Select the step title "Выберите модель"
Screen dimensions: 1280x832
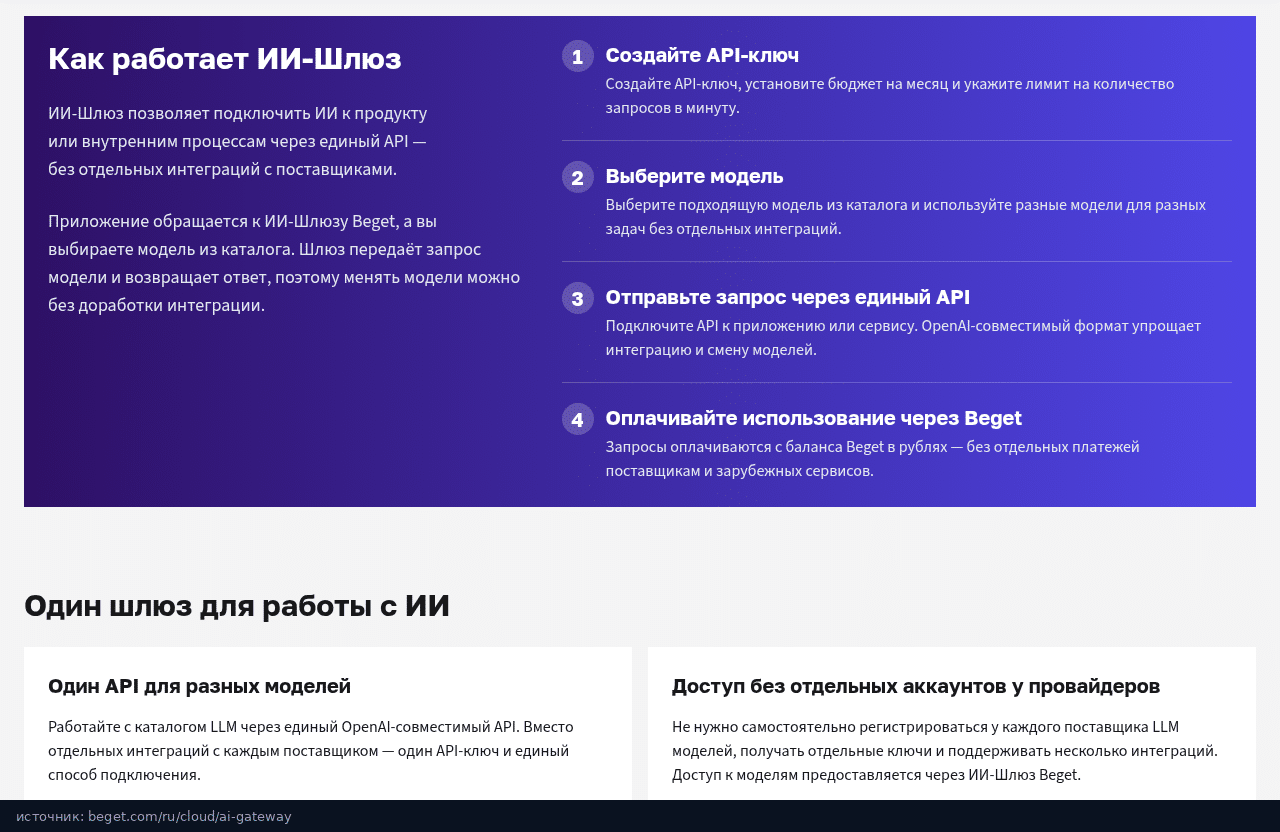(694, 176)
